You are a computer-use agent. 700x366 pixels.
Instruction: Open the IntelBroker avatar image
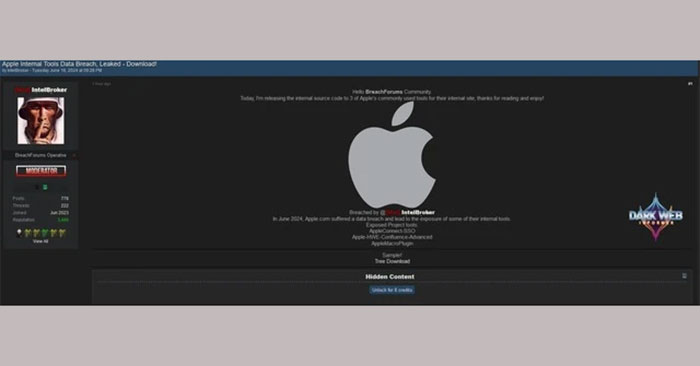click(41, 121)
